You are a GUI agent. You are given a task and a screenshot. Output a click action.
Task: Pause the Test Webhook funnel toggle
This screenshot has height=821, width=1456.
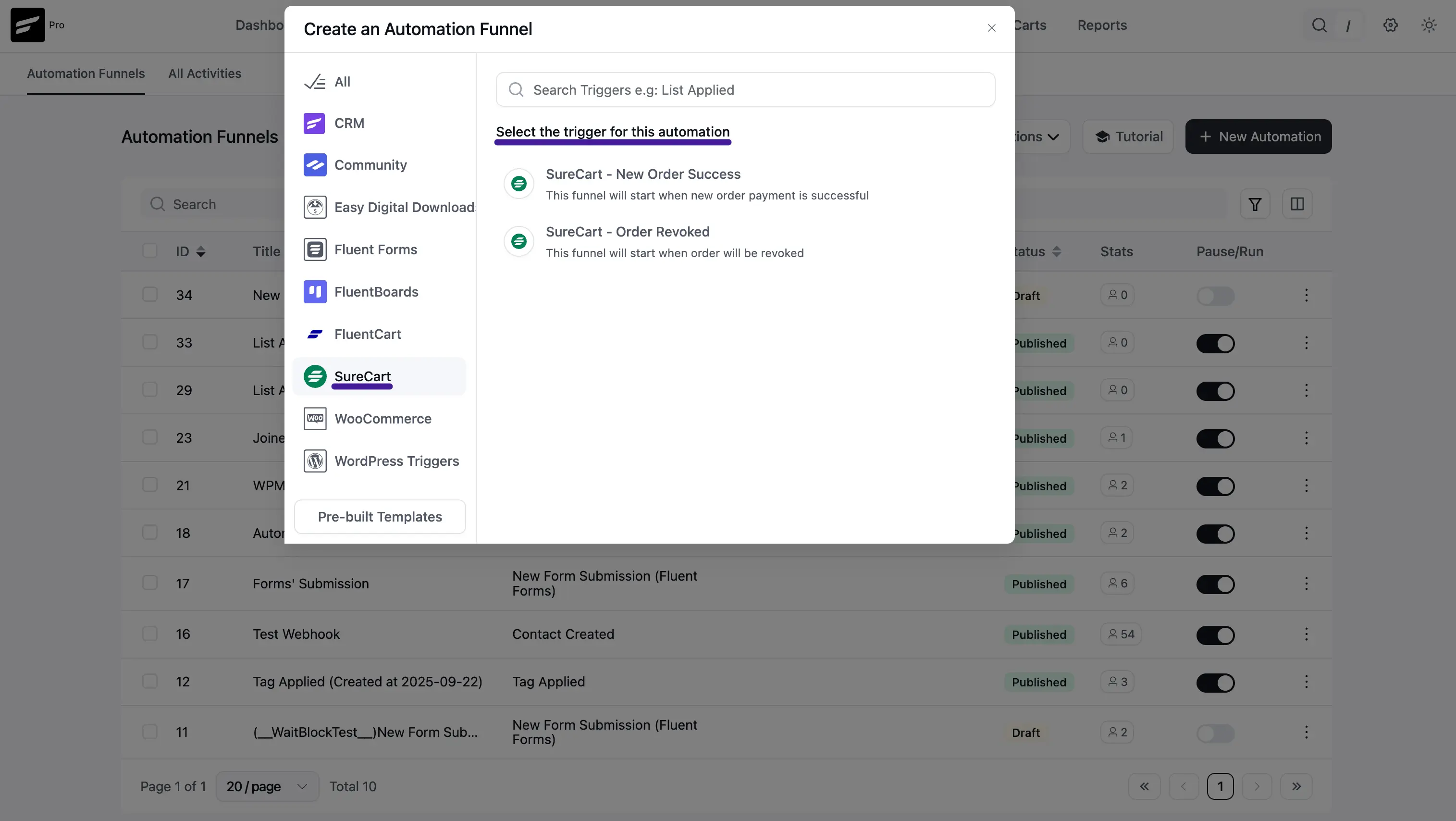coord(1215,635)
